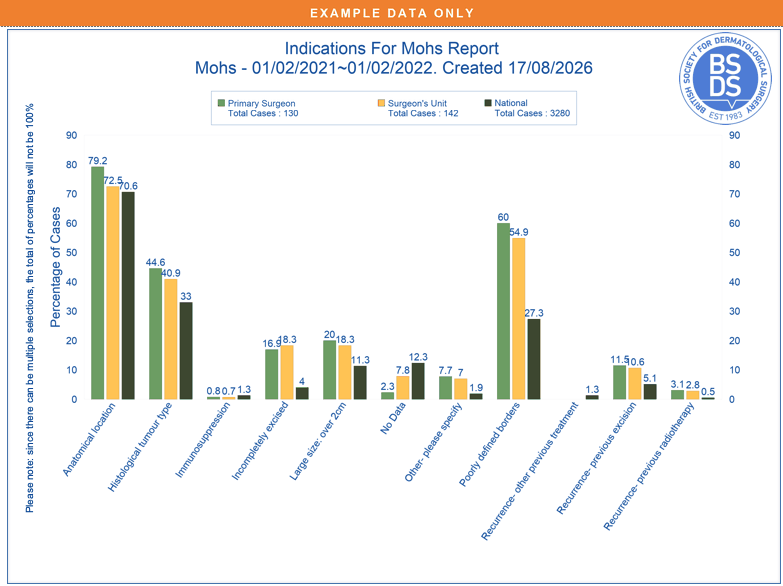
Task: Click the 'Other- please specify' category label
Action: point(433,442)
